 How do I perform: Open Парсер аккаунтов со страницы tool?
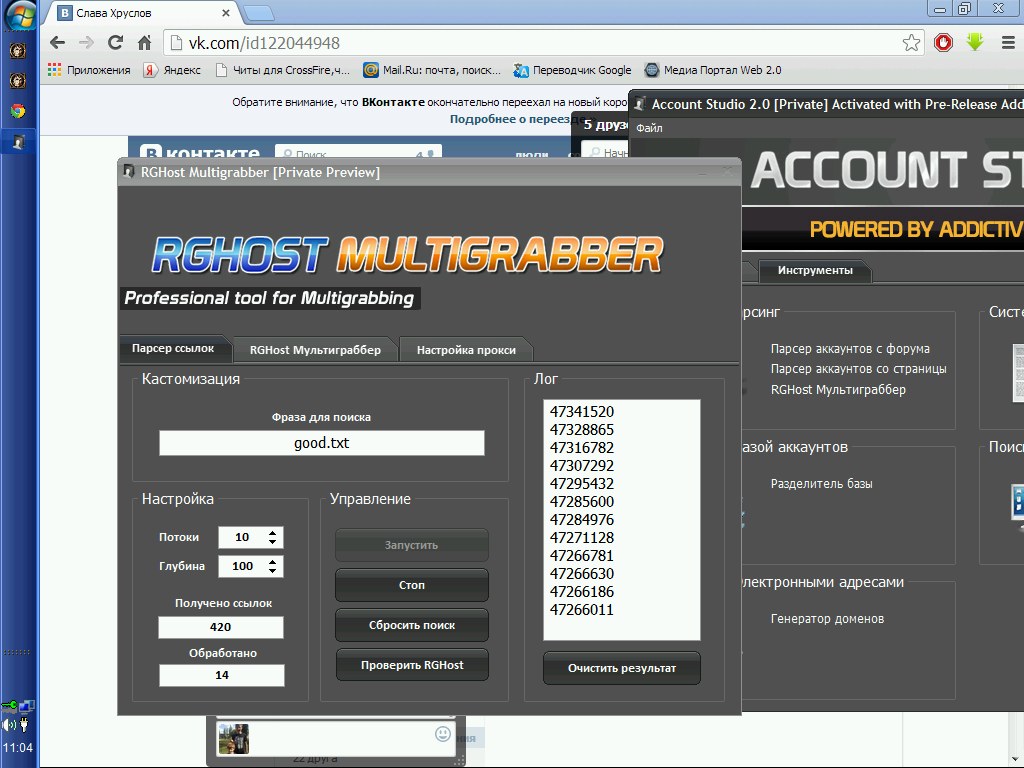click(x=858, y=369)
